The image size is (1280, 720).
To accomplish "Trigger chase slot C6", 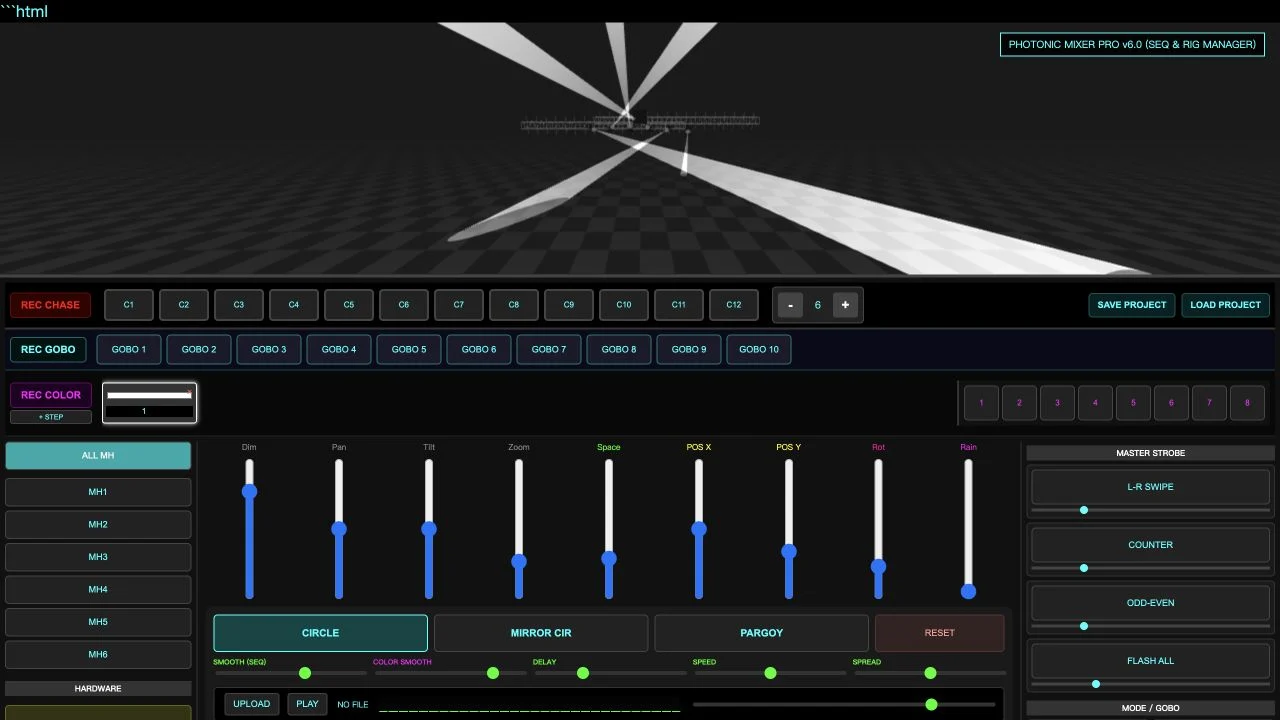I will click(x=404, y=305).
